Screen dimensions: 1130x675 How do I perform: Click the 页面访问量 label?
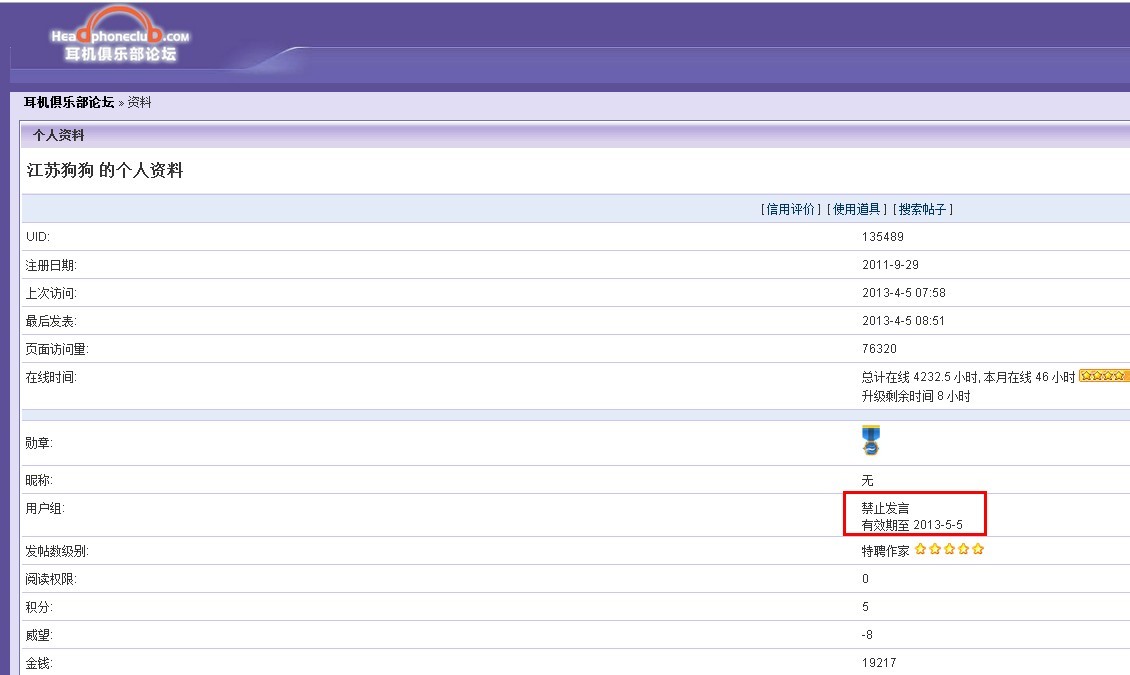coord(57,349)
